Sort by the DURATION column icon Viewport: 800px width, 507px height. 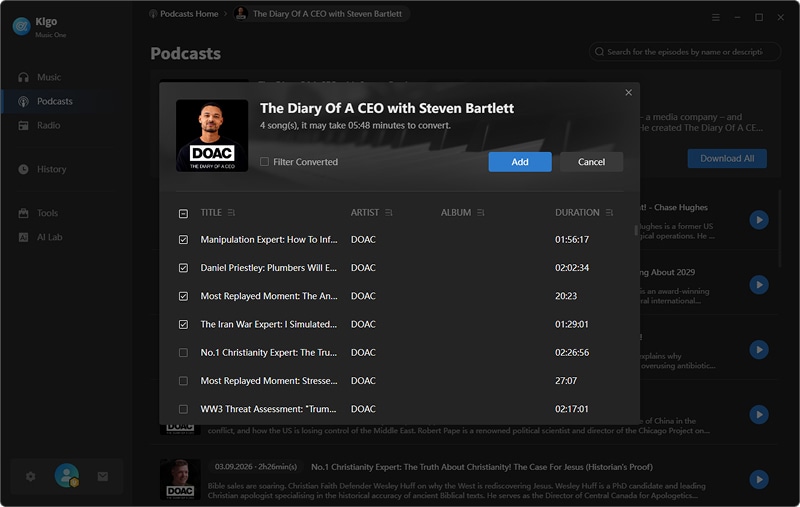(x=609, y=212)
